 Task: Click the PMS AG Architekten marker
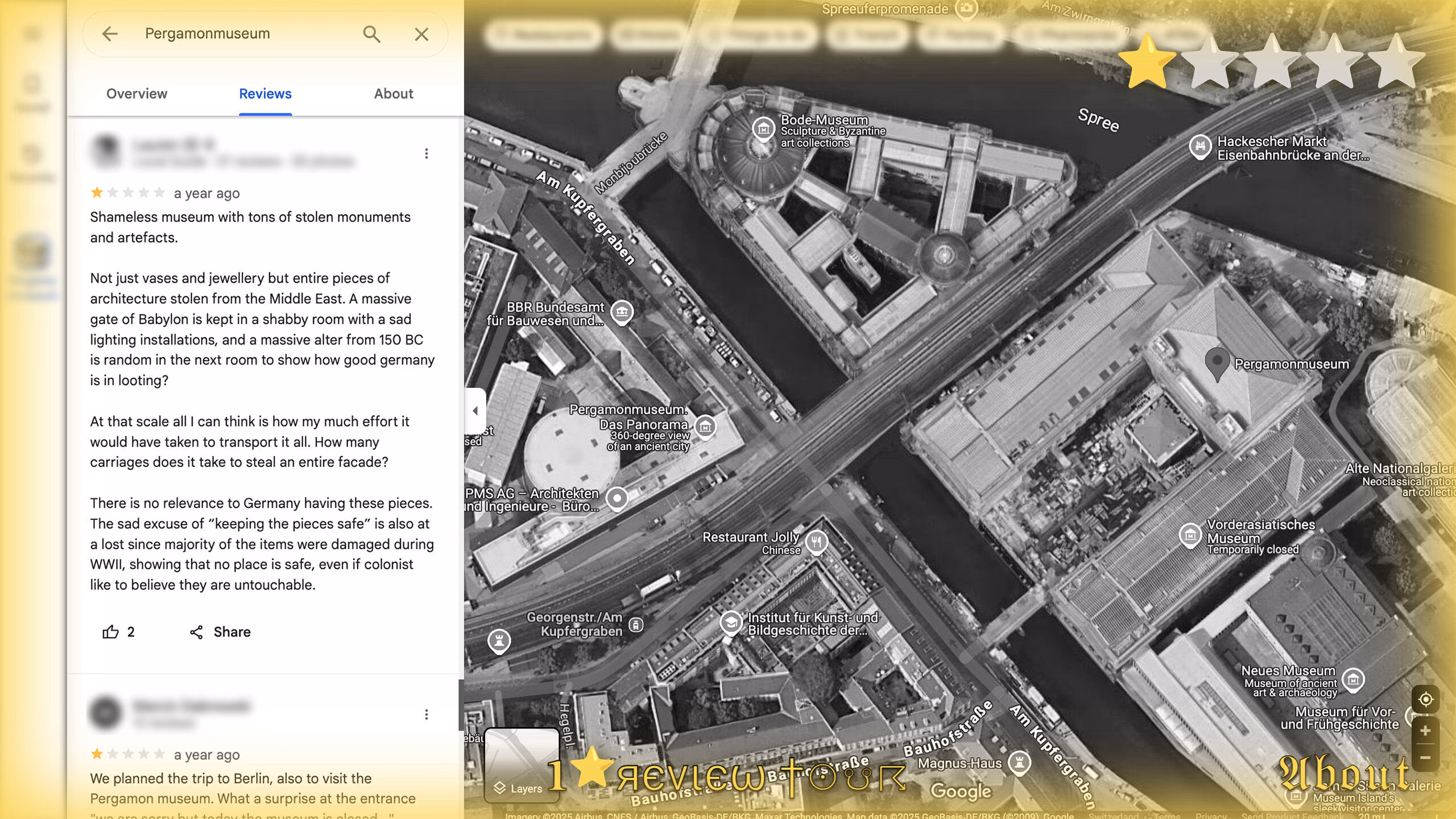click(x=617, y=498)
